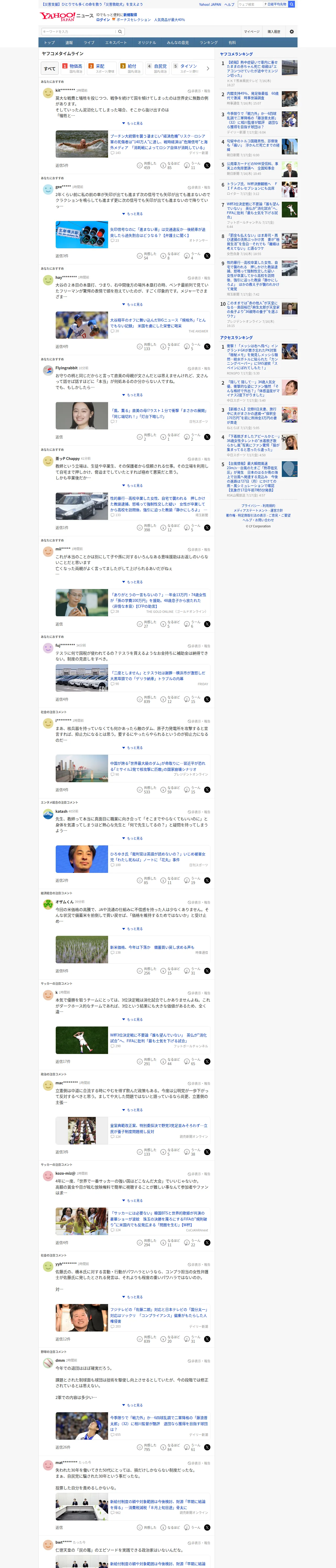Expand もっと見る on 茶っP Chappy's comment
336x1568 pixels.
point(132,486)
